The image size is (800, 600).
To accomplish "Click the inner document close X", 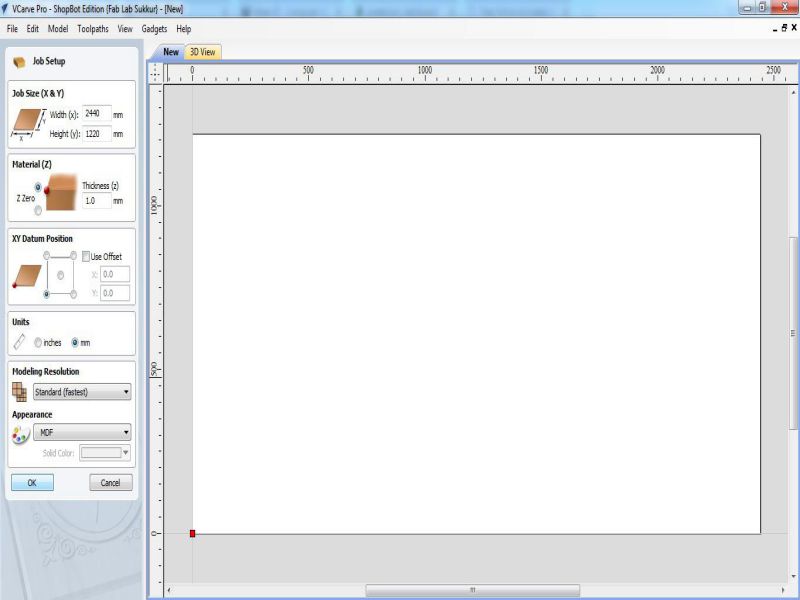I will (x=794, y=28).
